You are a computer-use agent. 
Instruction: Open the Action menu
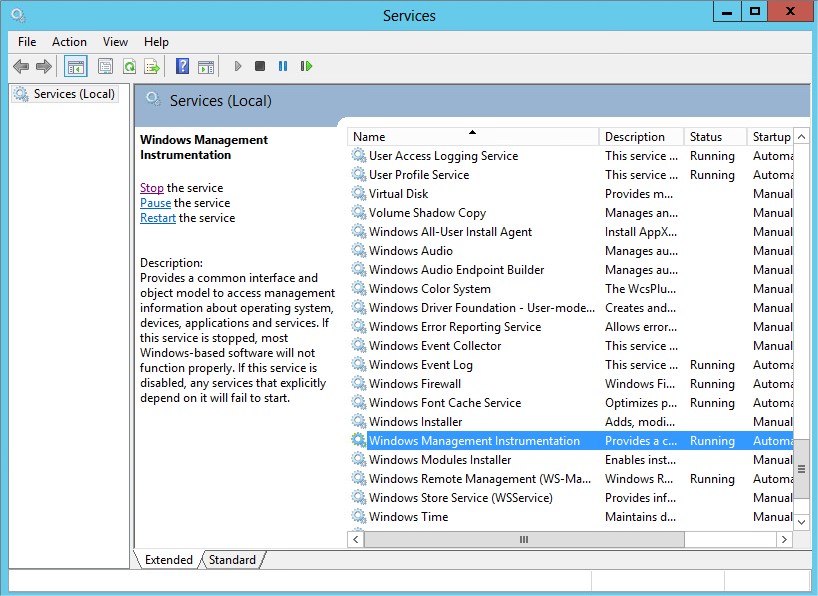[69, 42]
